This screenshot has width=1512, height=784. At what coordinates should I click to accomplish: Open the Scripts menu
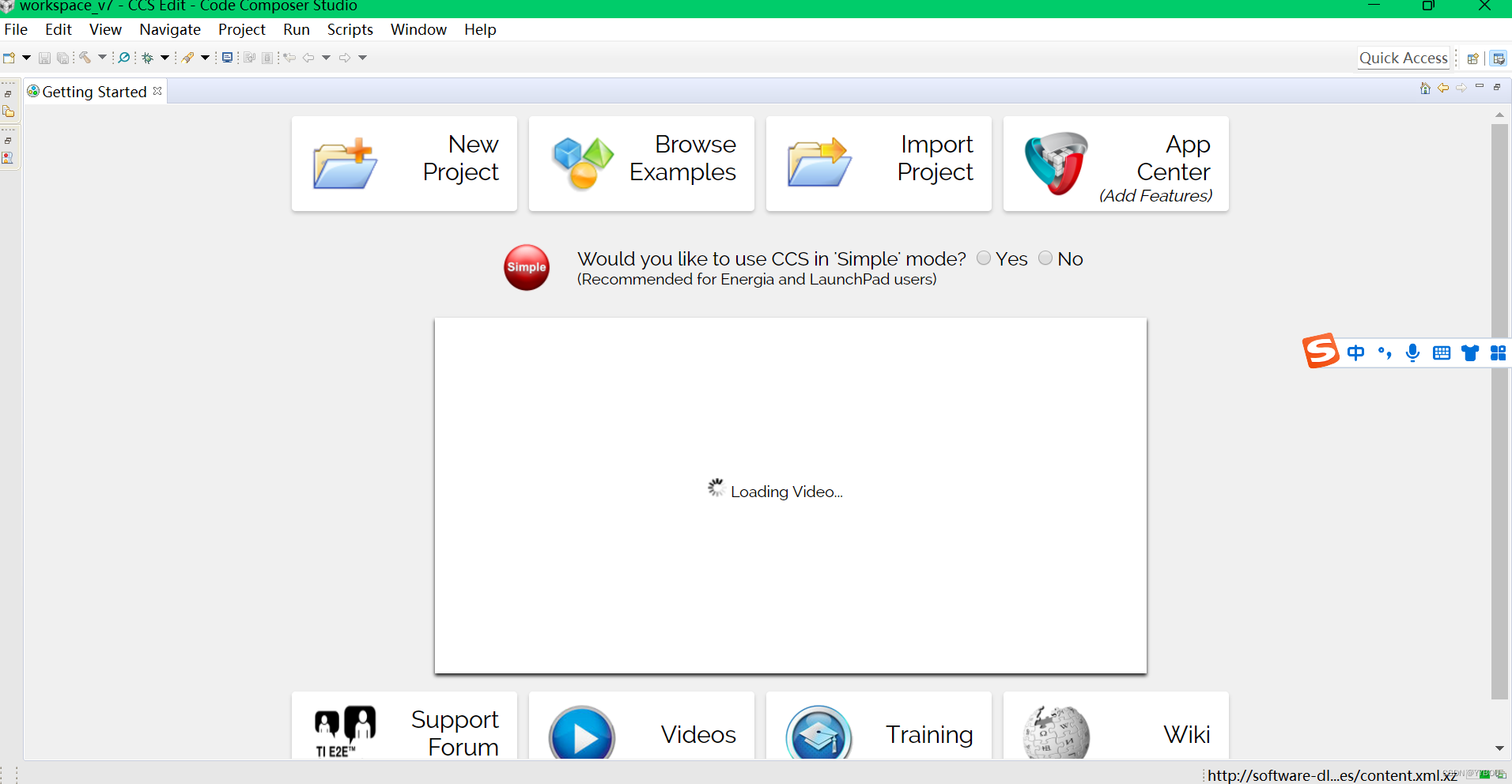click(x=350, y=29)
